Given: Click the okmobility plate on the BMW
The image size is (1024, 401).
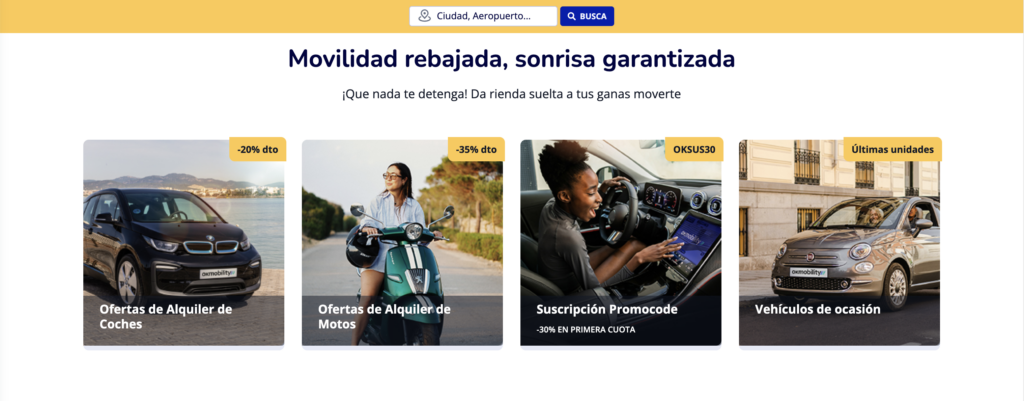Looking at the screenshot, I should (218, 273).
